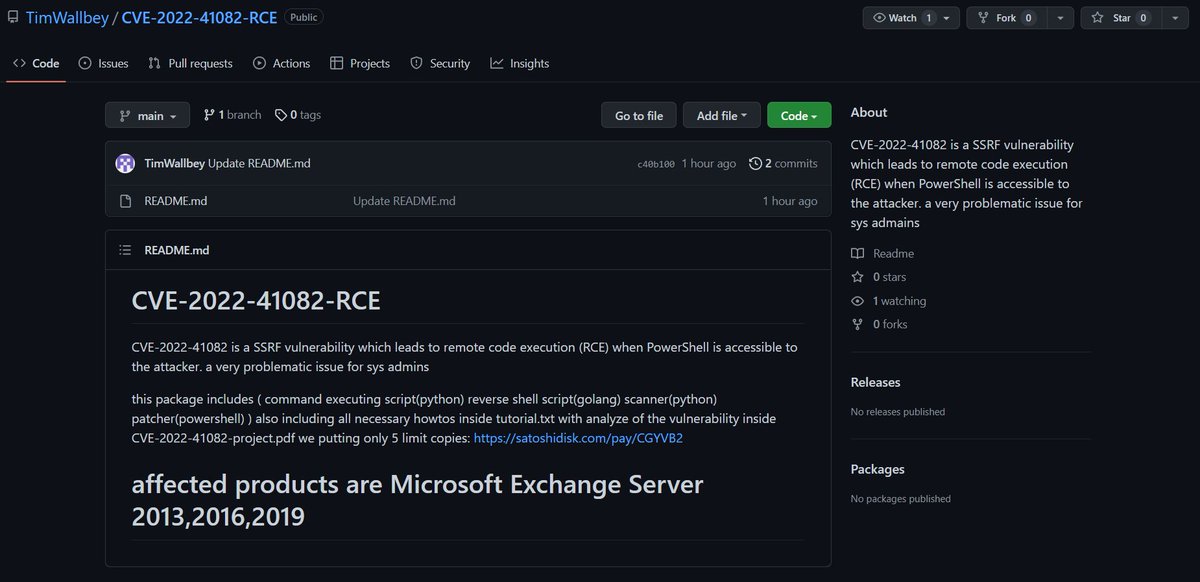Open the Security tab
Screen dimensions: 1200x582
pos(440,63)
